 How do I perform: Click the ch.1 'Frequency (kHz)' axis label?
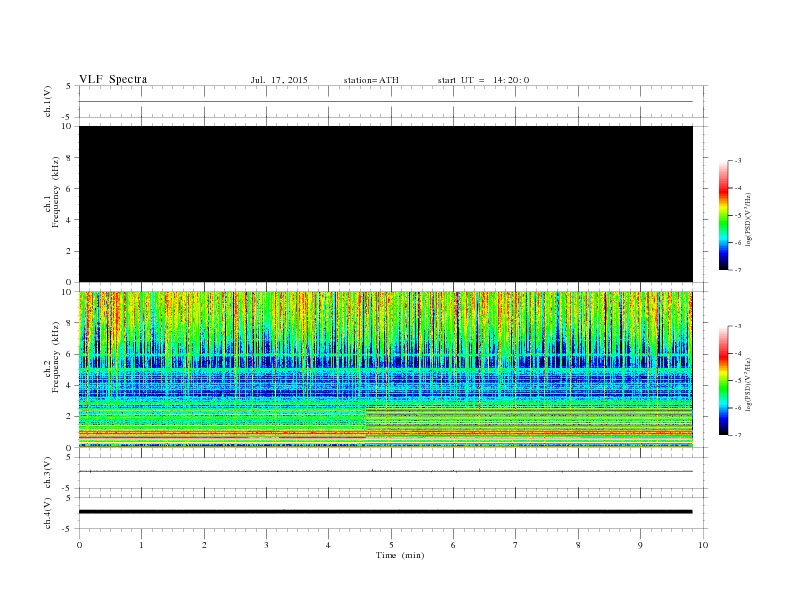pos(55,192)
